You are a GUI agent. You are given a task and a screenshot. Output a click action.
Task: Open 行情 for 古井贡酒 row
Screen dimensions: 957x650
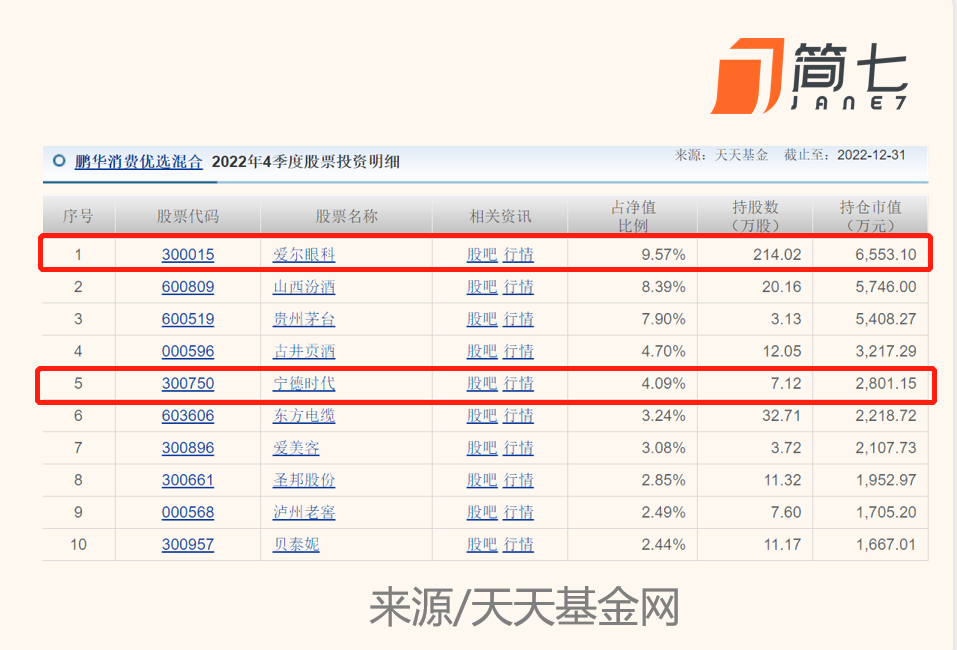[x=518, y=352]
